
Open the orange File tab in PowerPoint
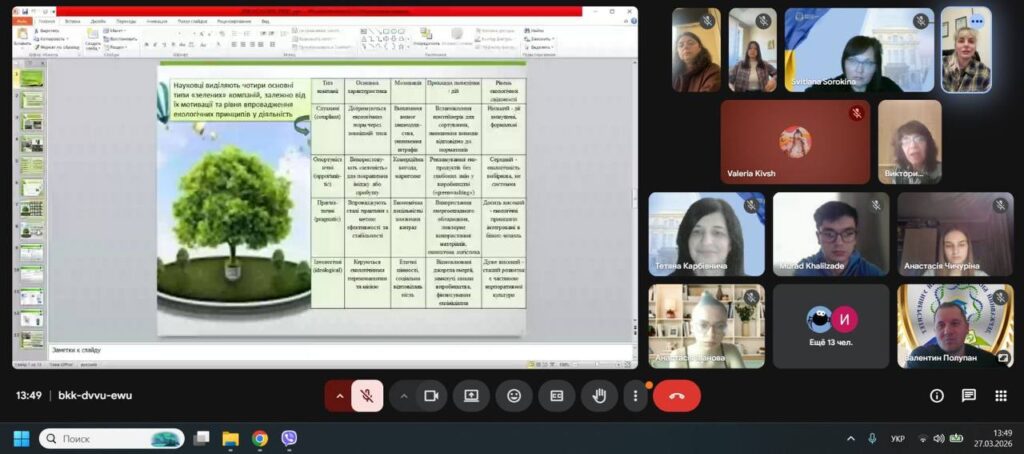21,20
